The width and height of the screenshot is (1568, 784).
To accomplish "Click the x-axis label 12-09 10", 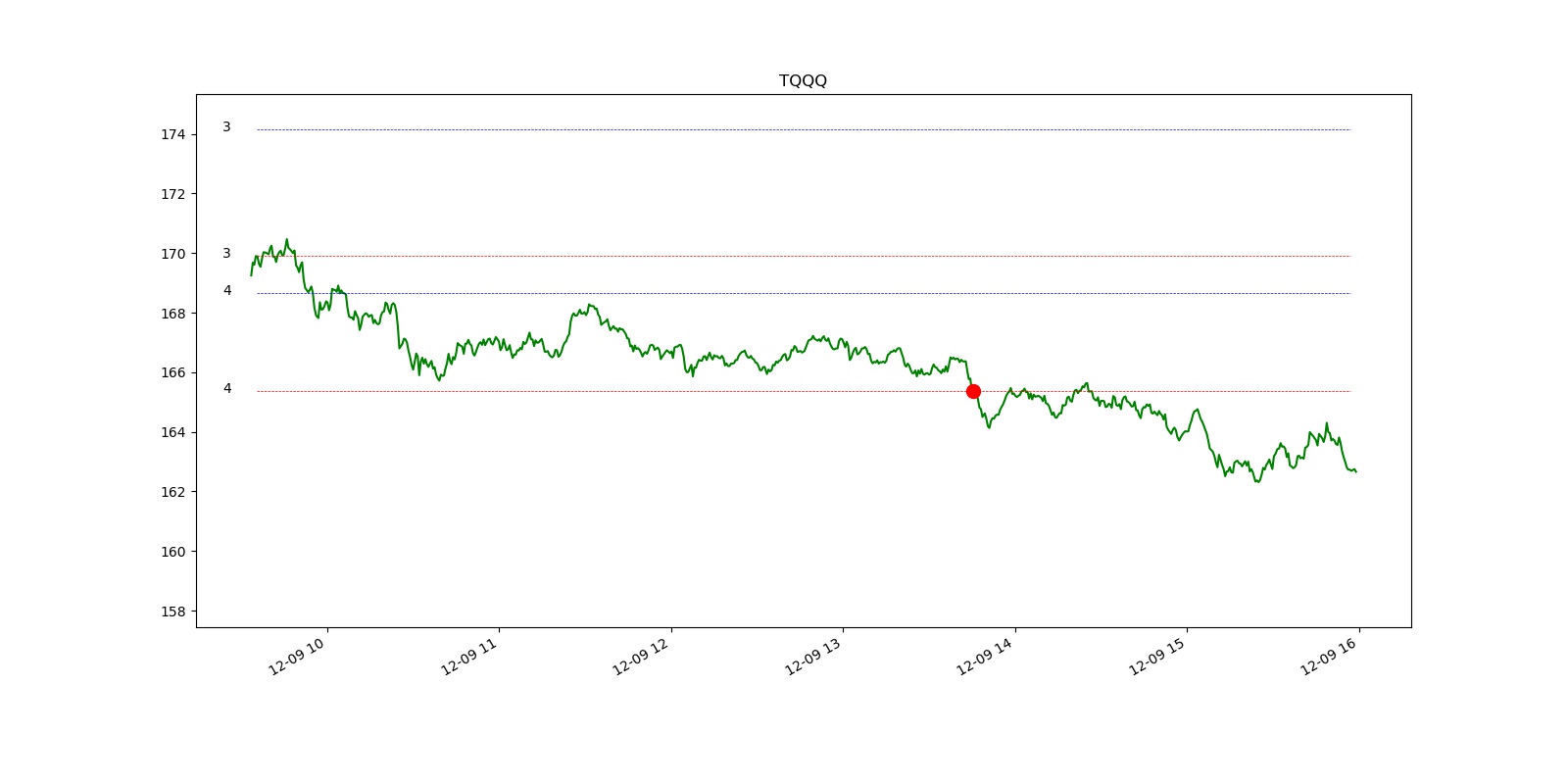I will (296, 657).
